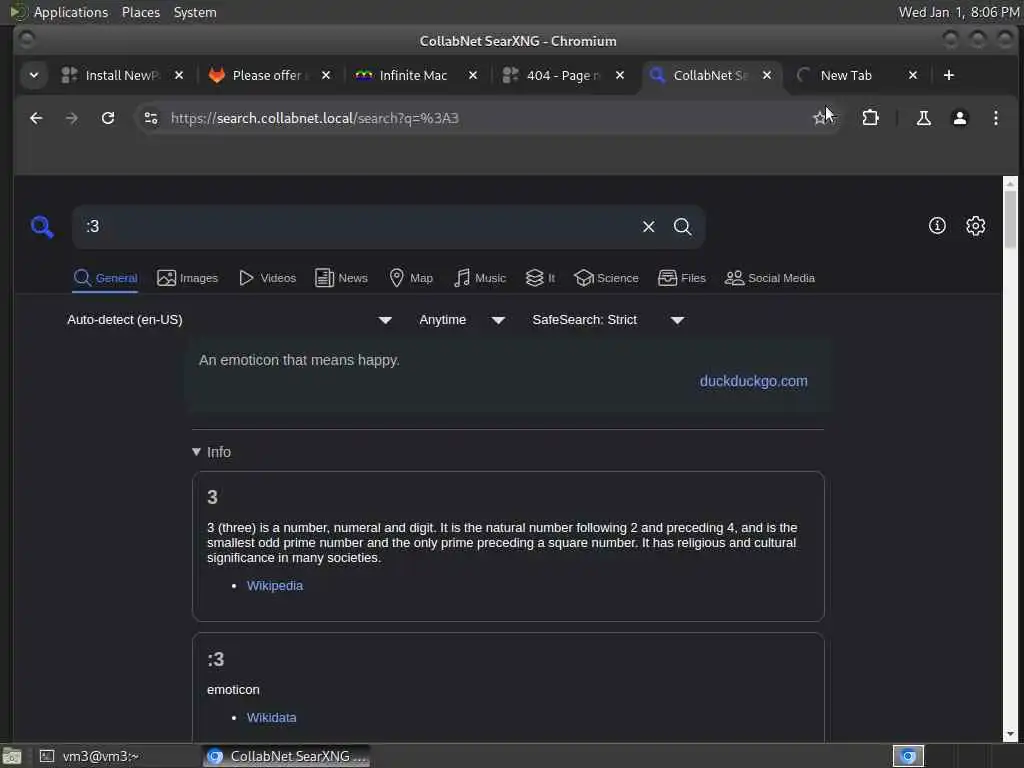The width and height of the screenshot is (1024, 768).
Task: Select the Images search category
Action: (x=187, y=278)
